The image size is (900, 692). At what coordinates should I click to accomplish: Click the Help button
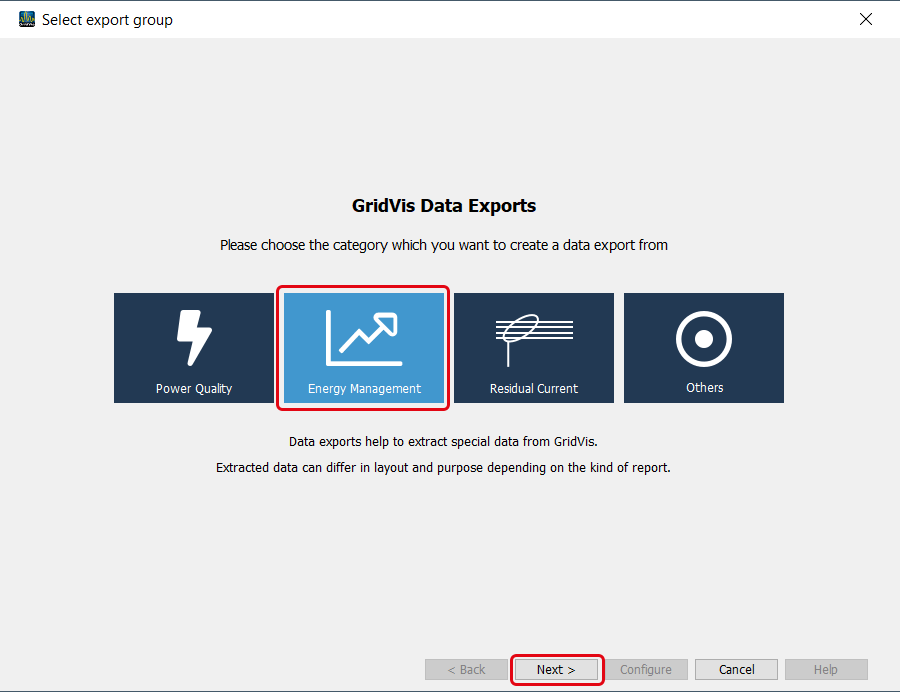[826, 670]
